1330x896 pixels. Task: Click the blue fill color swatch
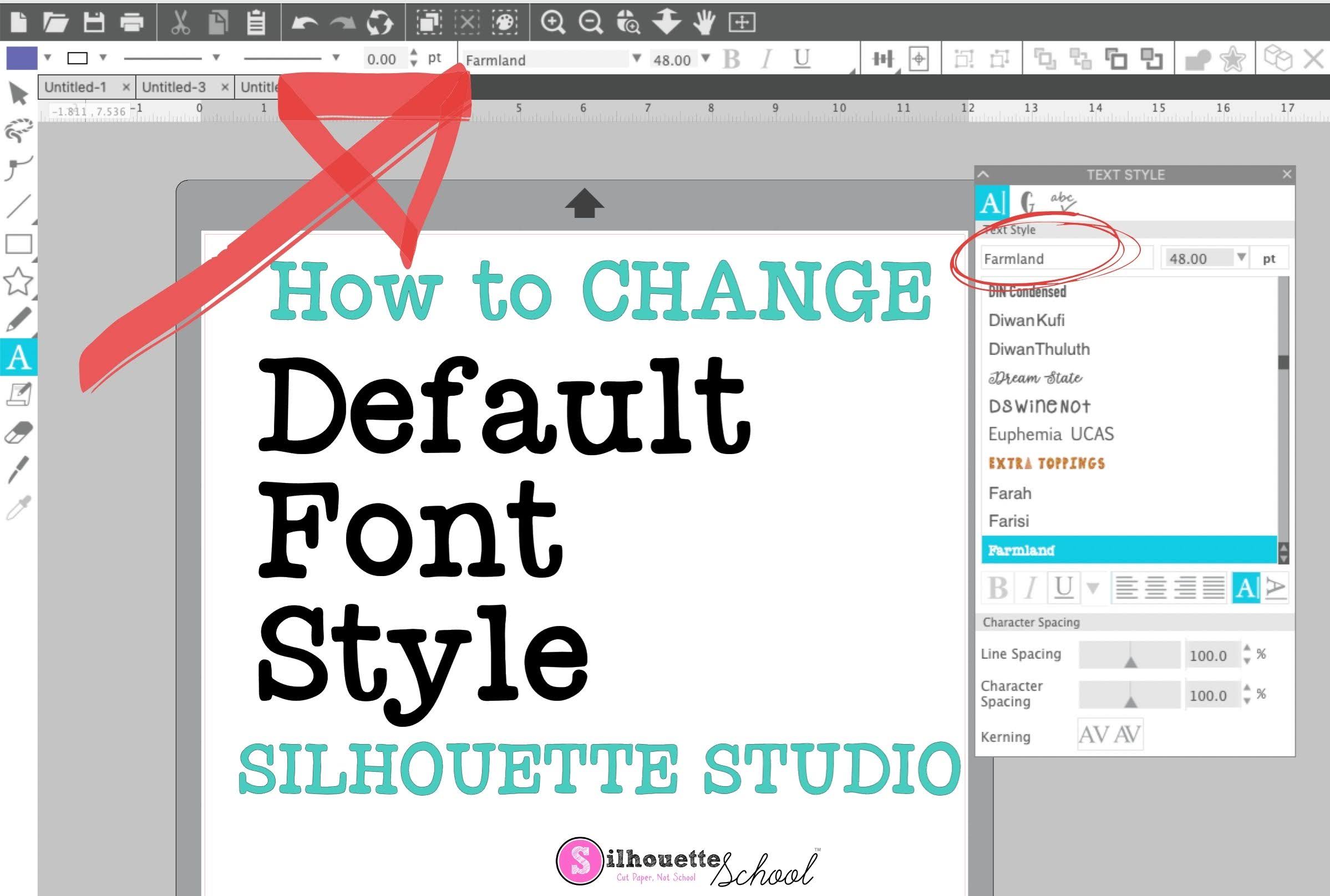tap(21, 58)
